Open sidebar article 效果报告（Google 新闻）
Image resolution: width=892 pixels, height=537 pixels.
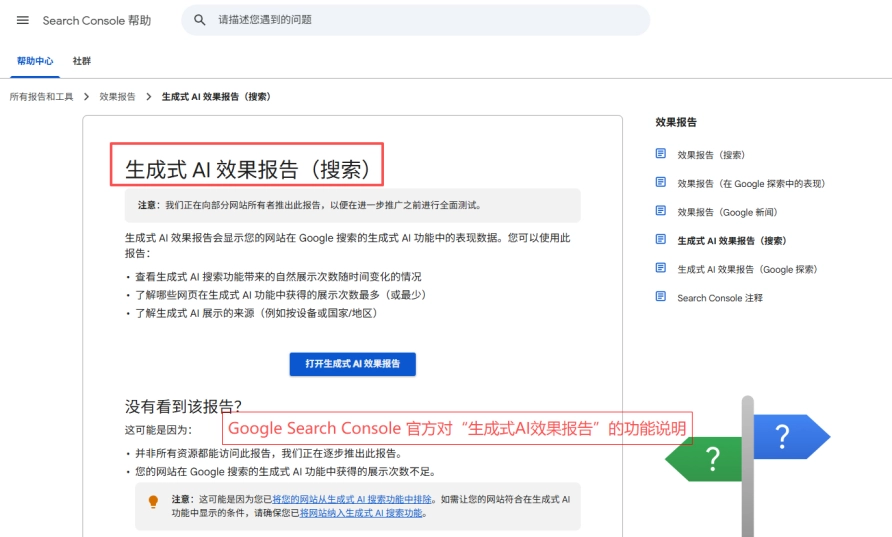pyautogui.click(x=727, y=212)
